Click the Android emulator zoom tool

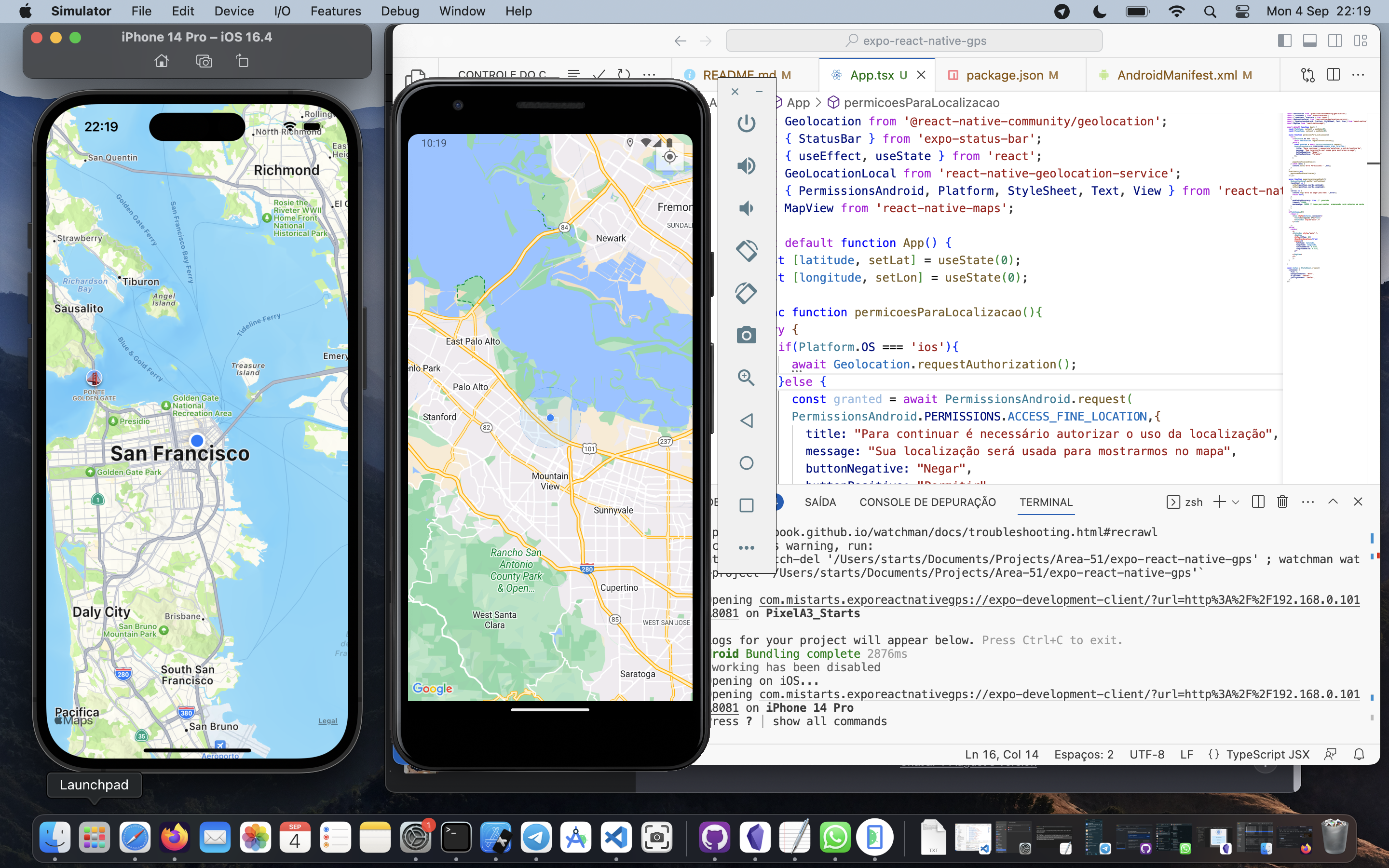(x=746, y=378)
